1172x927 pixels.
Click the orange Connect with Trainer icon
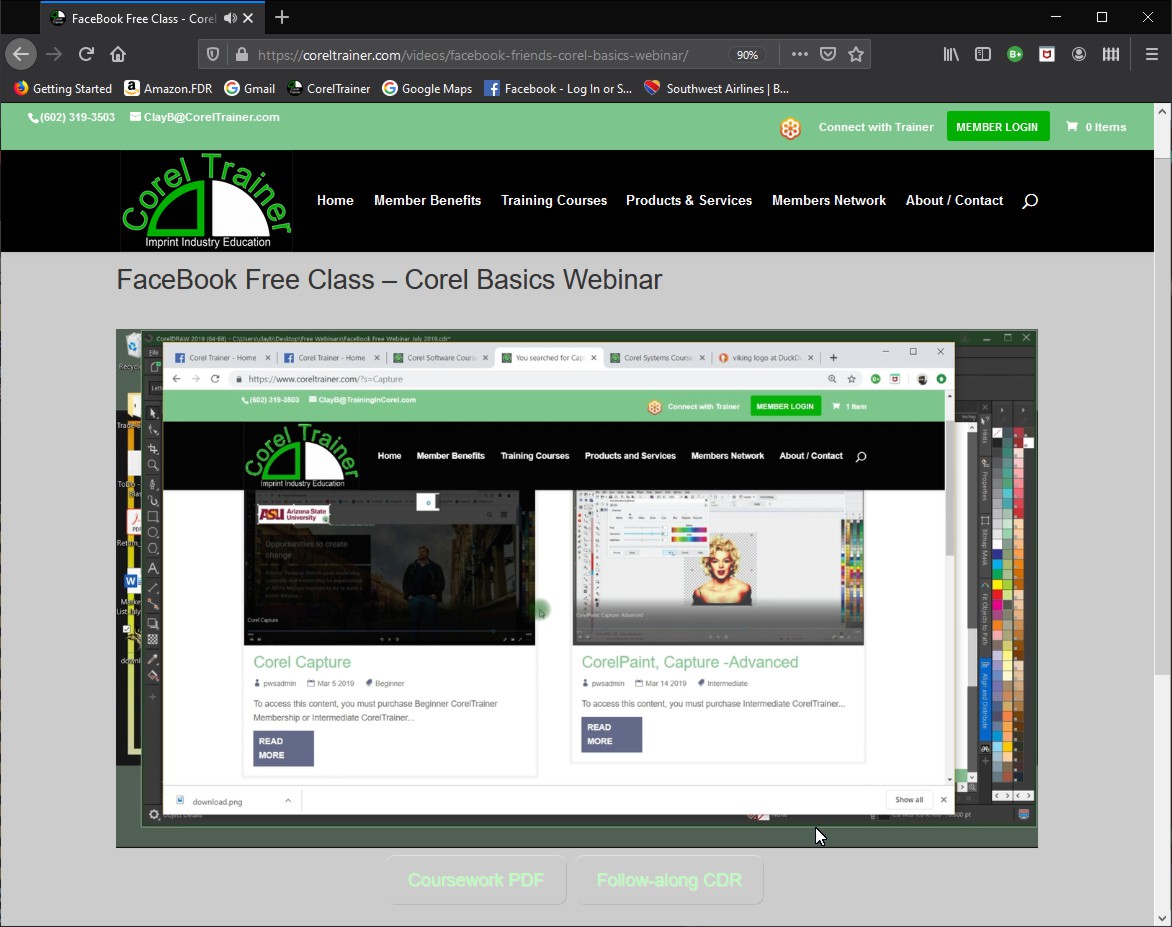tap(790, 128)
